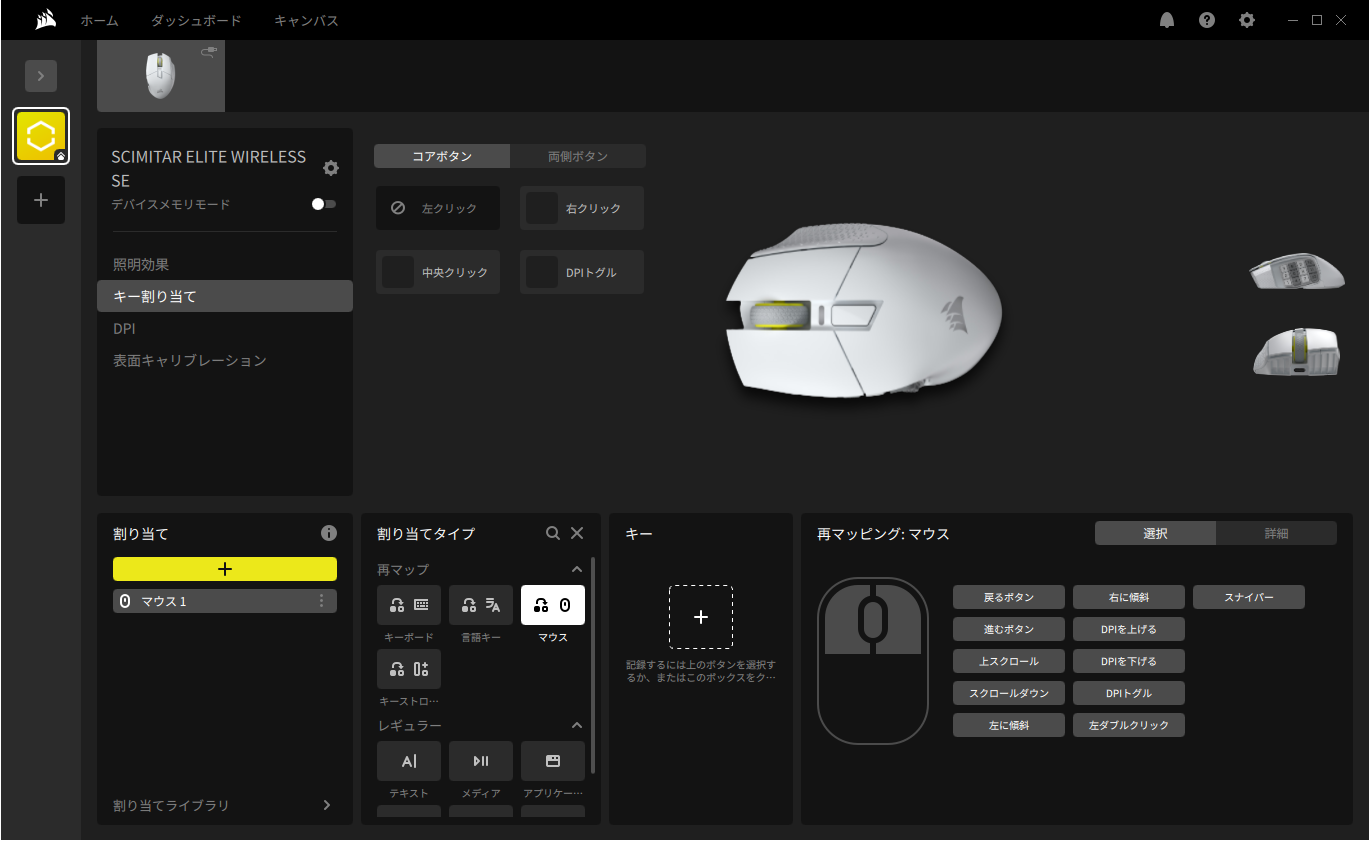Choose the キーストローク remap type icon
This screenshot has height=841, width=1370.
409,669
